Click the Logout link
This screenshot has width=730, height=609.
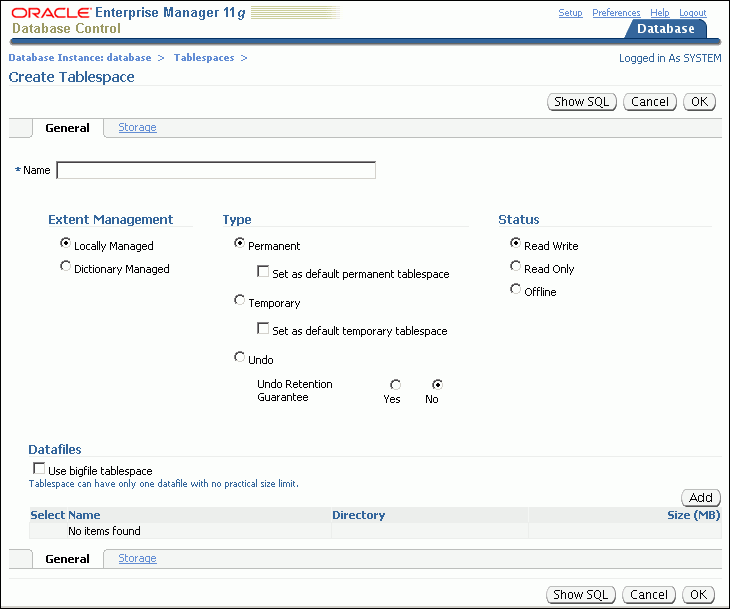pyautogui.click(x=693, y=13)
